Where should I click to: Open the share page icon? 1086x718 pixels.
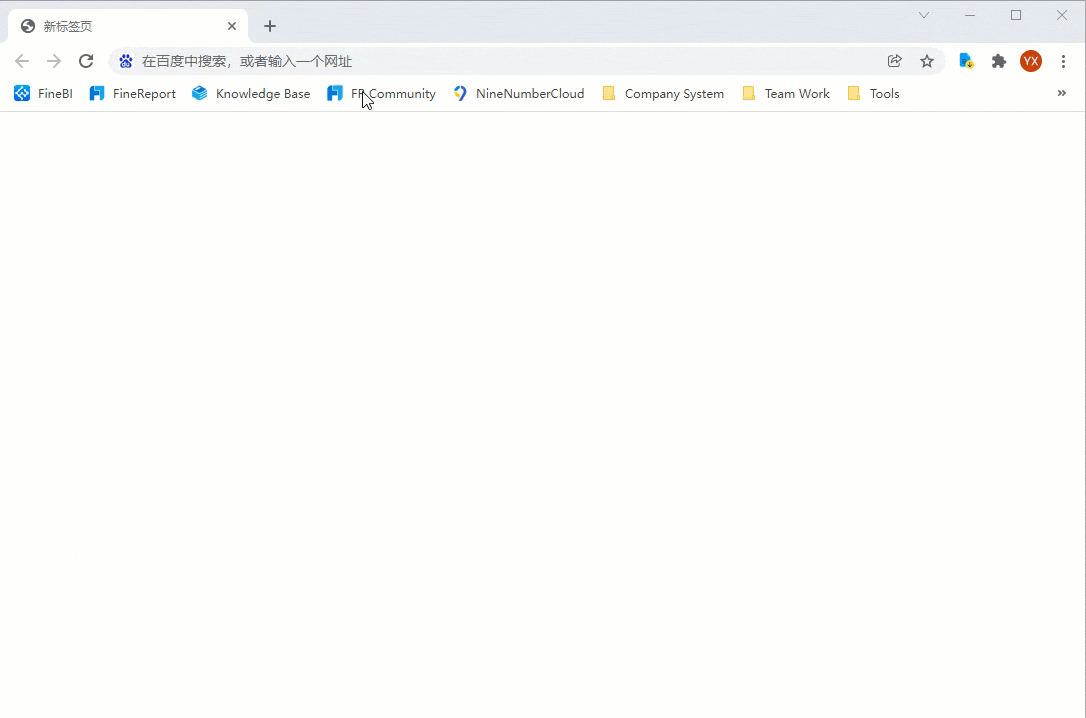pos(894,61)
